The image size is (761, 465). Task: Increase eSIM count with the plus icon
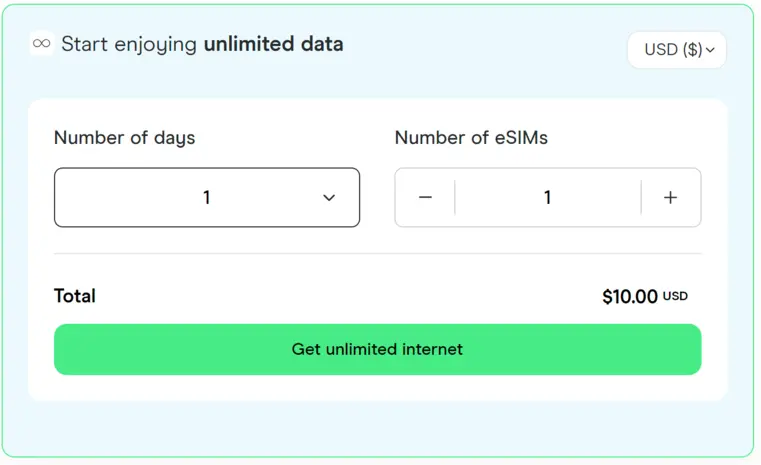pos(670,198)
